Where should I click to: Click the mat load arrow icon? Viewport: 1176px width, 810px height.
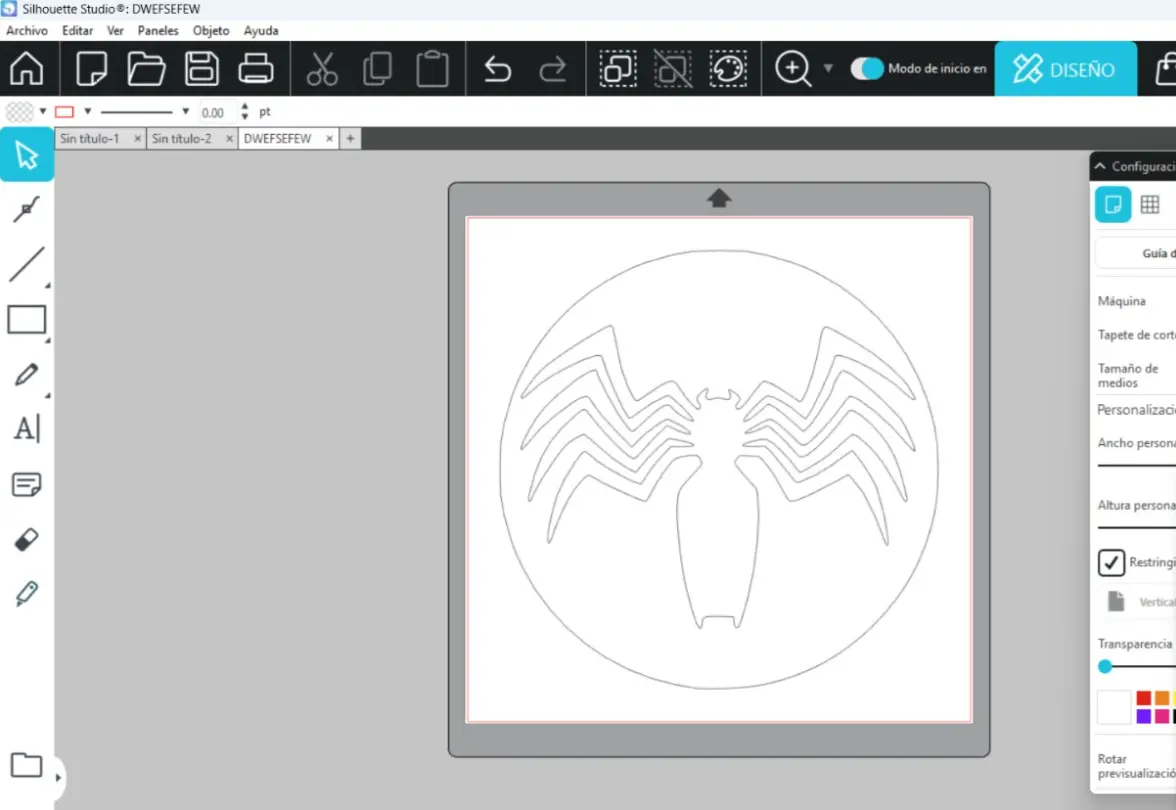coord(719,198)
